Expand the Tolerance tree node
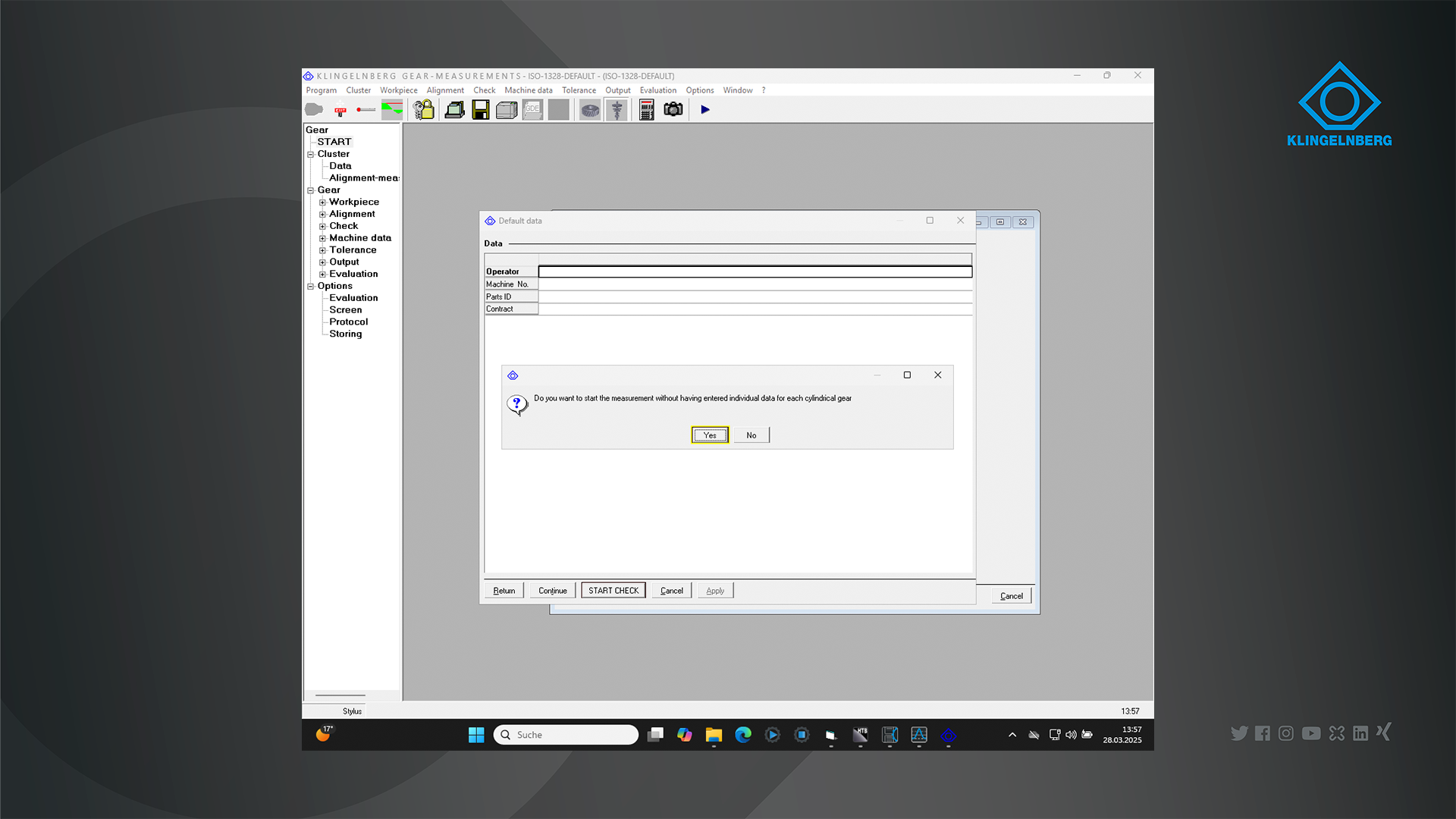This screenshot has width=1456, height=819. 322,250
